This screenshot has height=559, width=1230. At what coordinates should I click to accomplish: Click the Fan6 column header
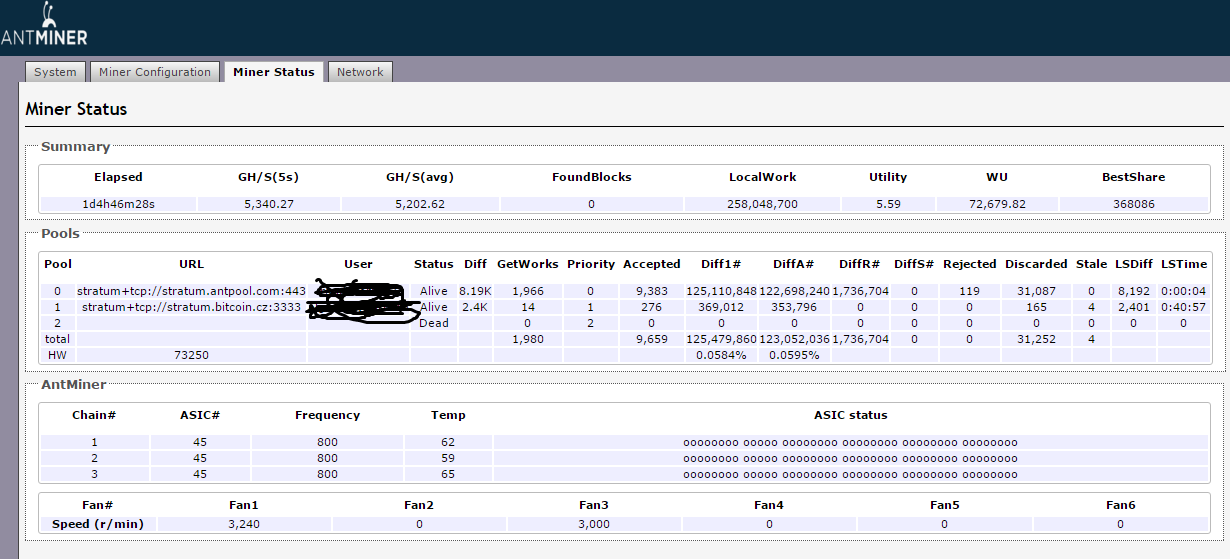[x=1120, y=505]
